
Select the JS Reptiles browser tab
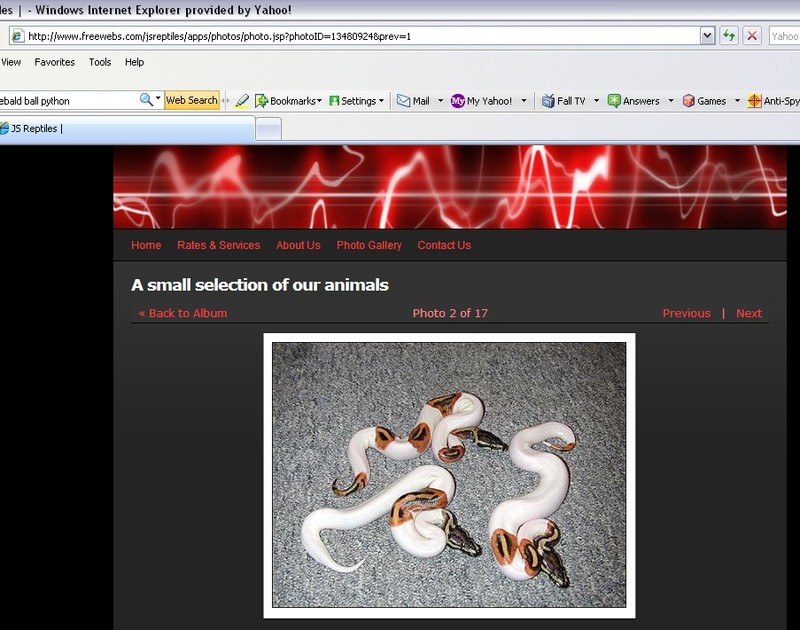pos(127,129)
